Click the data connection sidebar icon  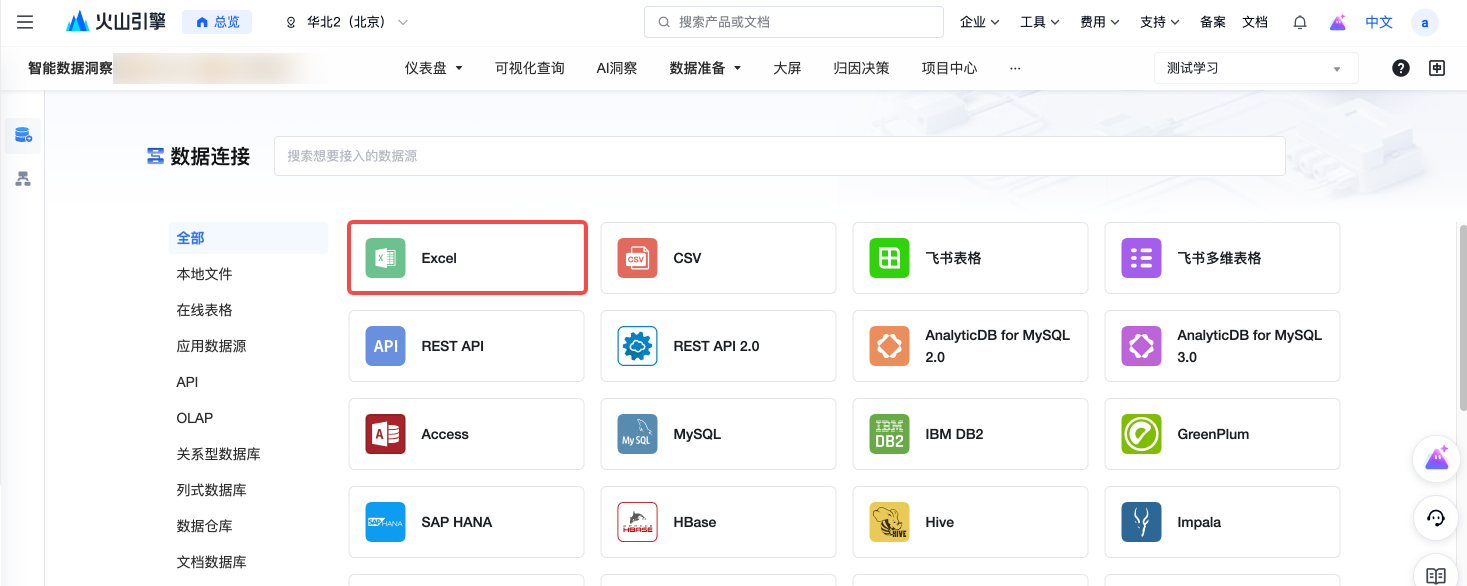click(x=23, y=135)
